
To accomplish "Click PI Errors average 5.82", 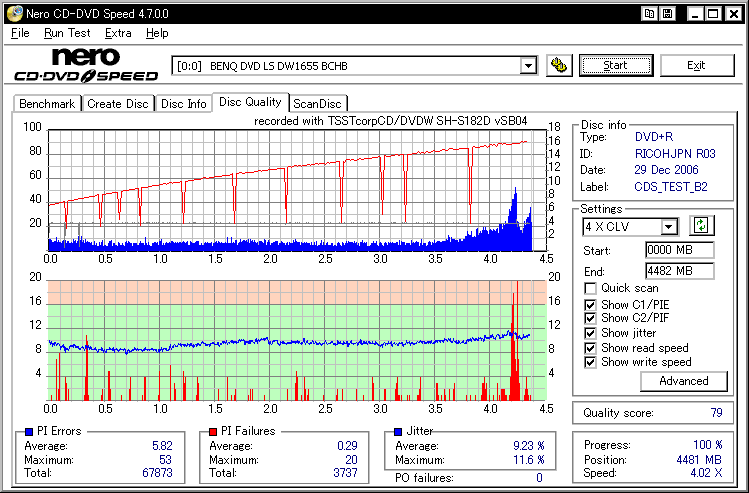I will 162,446.
